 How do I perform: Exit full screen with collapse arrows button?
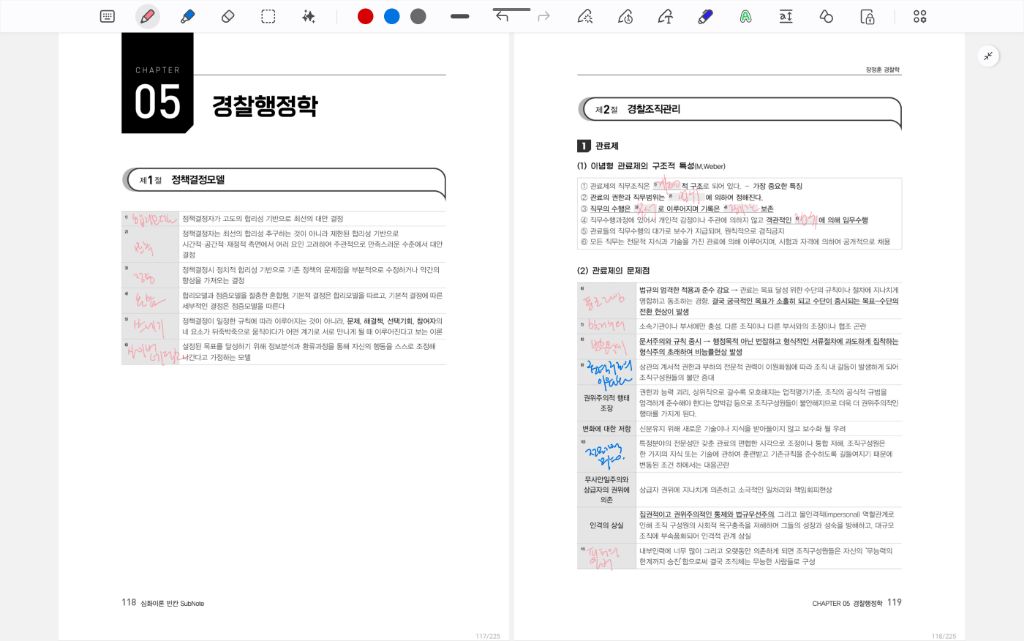tap(988, 55)
